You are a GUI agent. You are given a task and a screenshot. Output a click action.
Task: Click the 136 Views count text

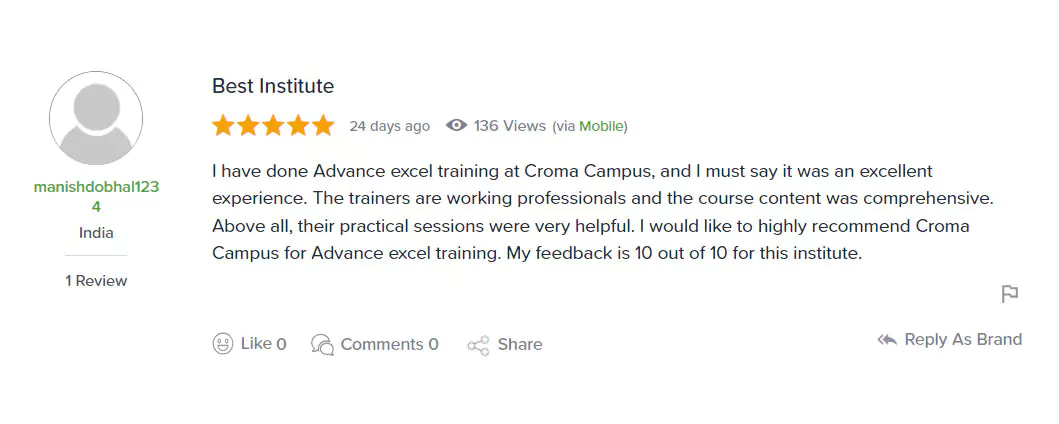(x=510, y=126)
